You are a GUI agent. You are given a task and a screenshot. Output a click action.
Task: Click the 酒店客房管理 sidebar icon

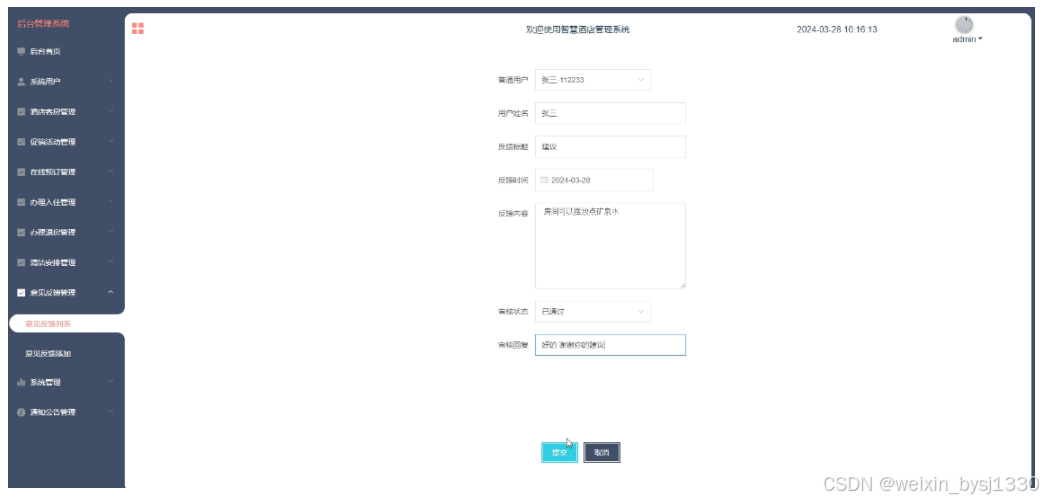point(21,112)
